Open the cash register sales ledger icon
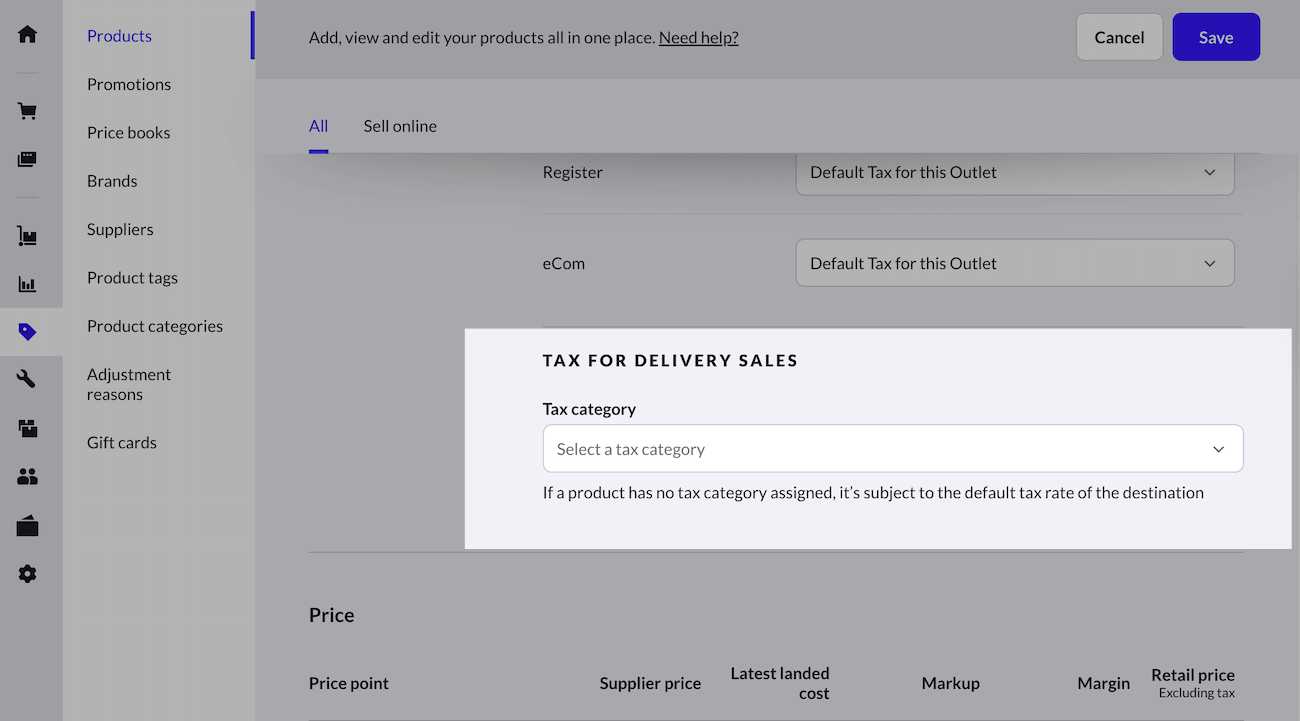 coord(27,159)
